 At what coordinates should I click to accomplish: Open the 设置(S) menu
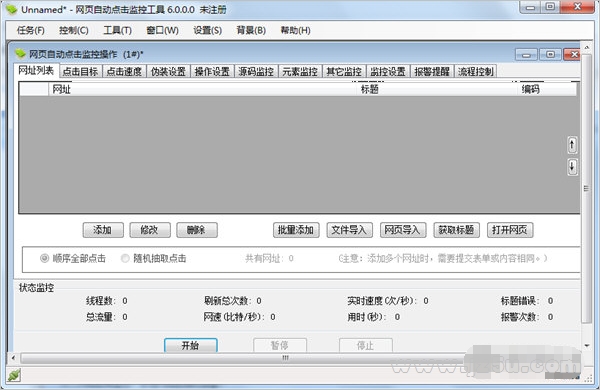pyautogui.click(x=207, y=30)
